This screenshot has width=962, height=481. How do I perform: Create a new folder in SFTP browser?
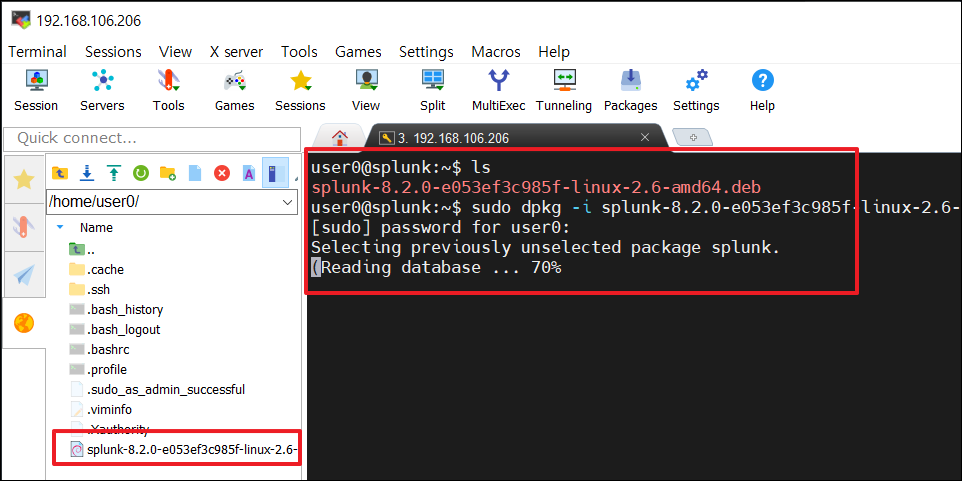coord(168,174)
